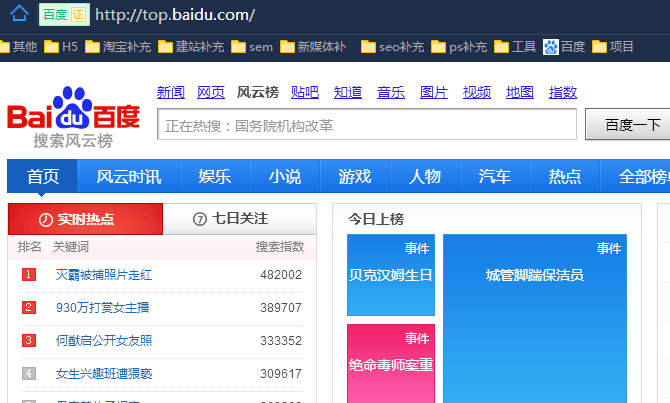Open keyword 灭霸被捕照片走红
The height and width of the screenshot is (403, 670).
pos(104,274)
